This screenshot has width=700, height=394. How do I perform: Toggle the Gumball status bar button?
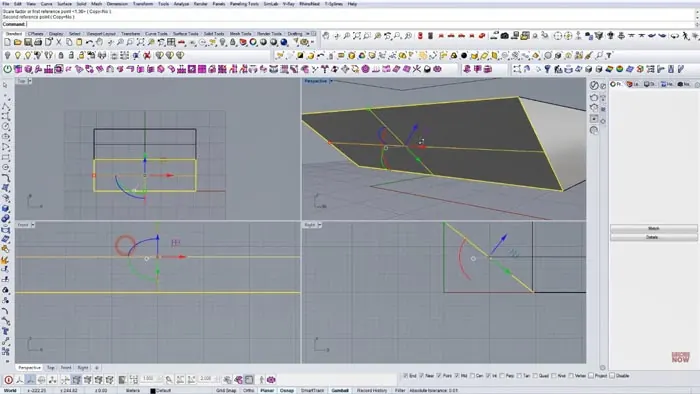point(340,390)
